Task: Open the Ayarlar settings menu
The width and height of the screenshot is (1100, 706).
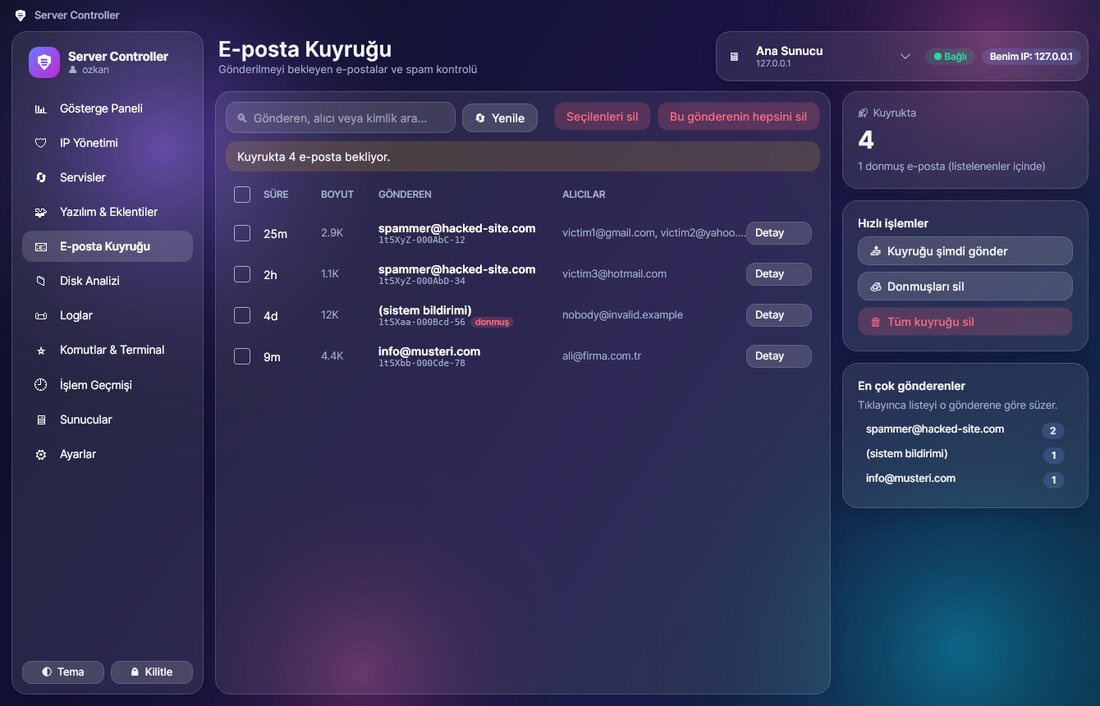Action: pyautogui.click(x=107, y=454)
